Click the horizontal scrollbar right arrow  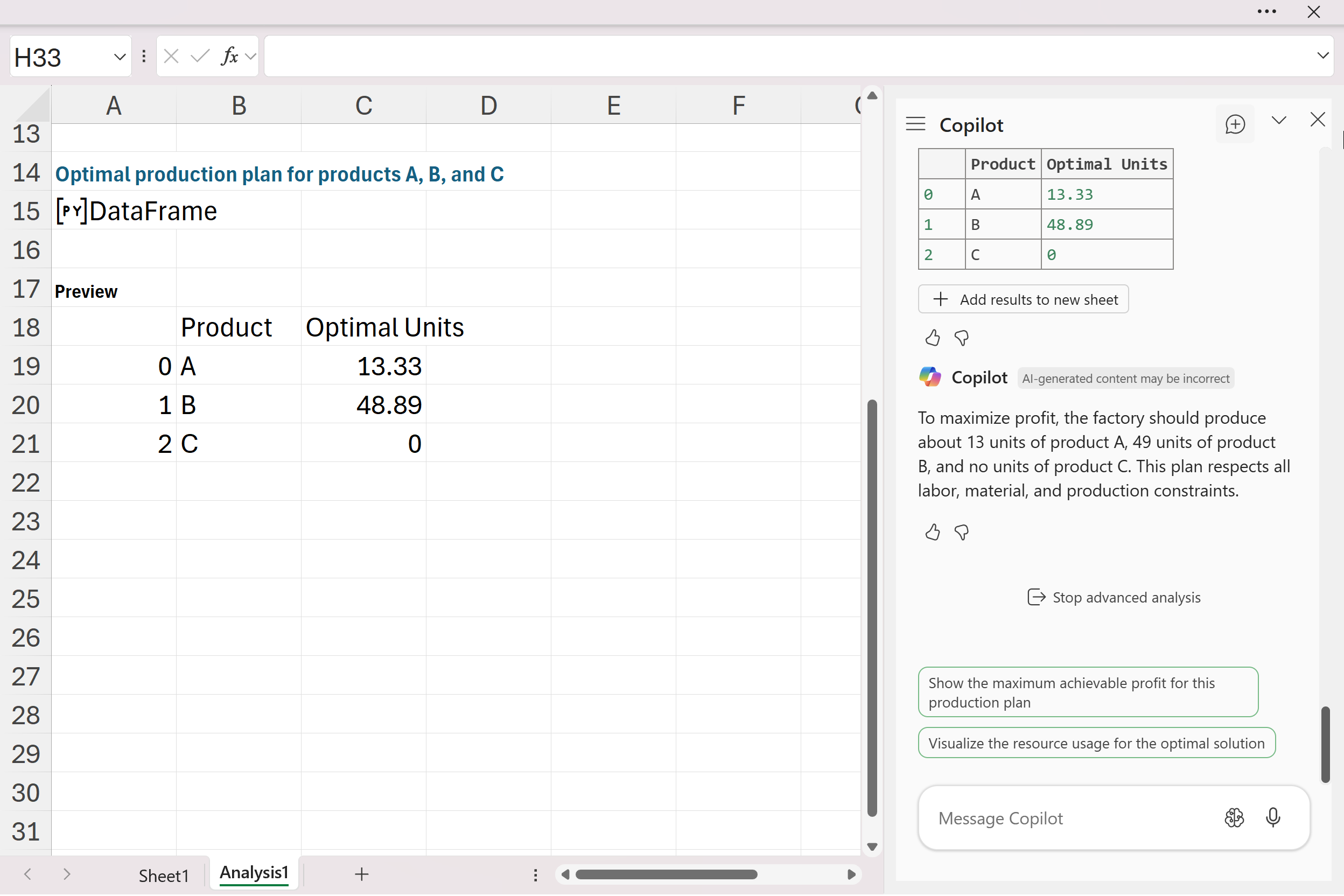pos(851,874)
